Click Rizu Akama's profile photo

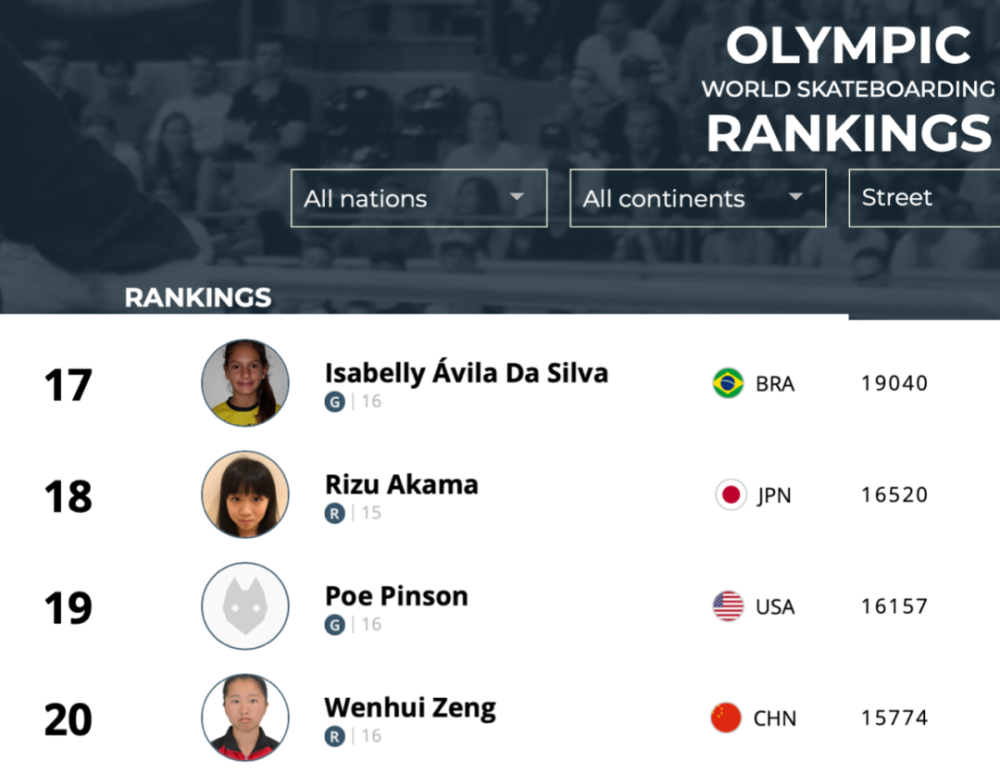pyautogui.click(x=245, y=495)
